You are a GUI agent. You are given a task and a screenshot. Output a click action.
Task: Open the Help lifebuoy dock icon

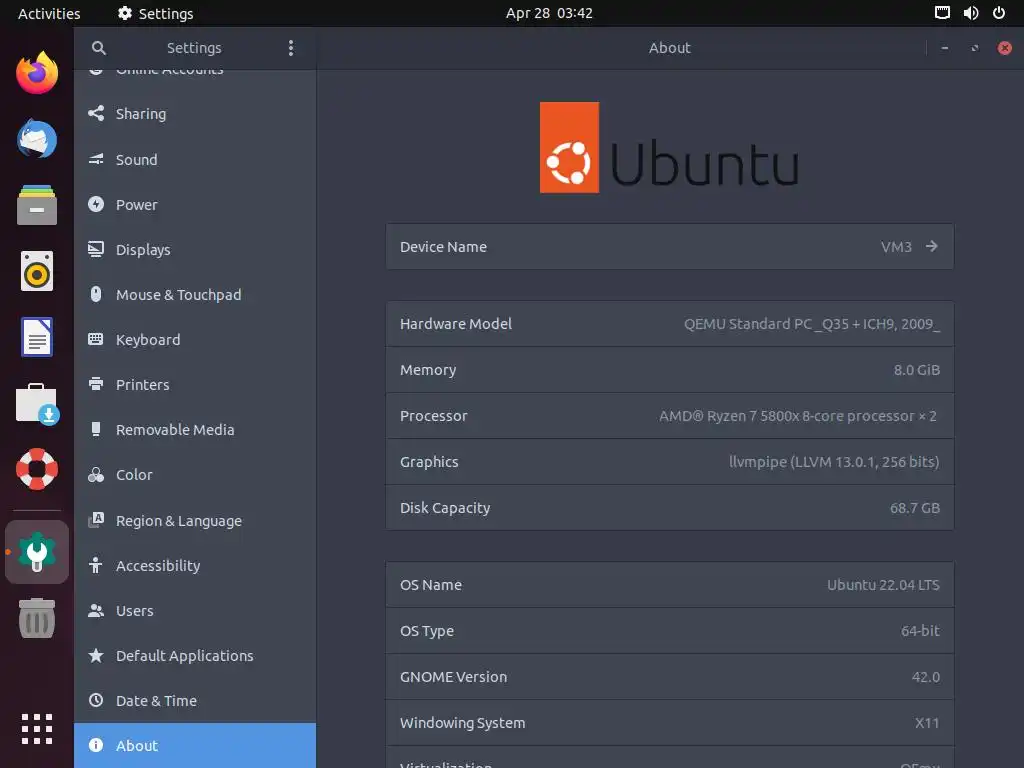coord(37,469)
